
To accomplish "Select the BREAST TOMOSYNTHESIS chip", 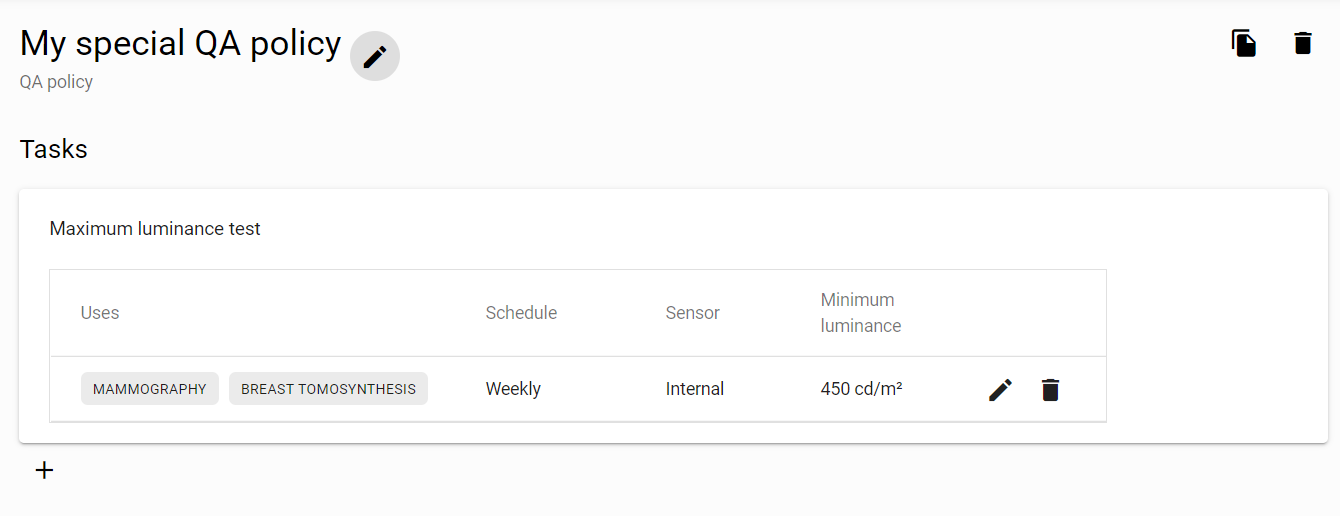I will tap(328, 389).
